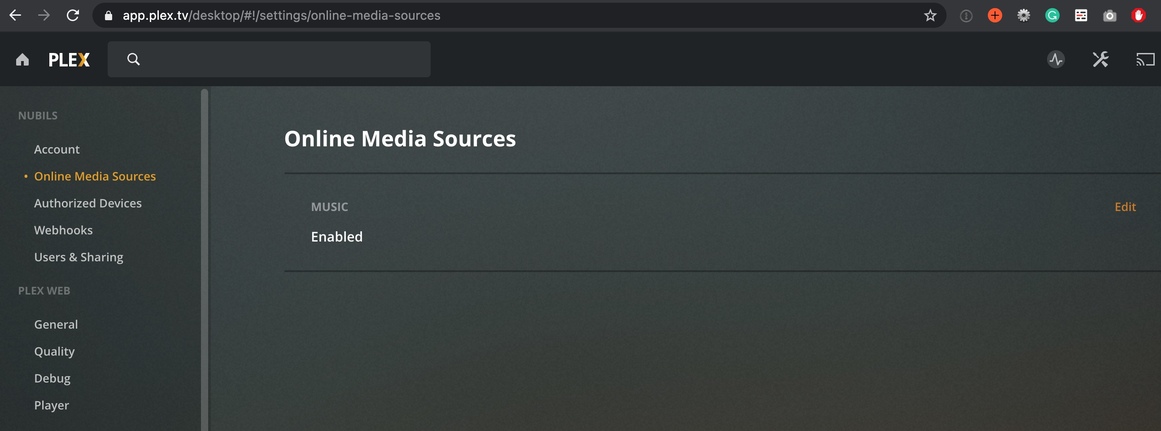The width and height of the screenshot is (1161, 431).
Task: Click the PLEX WEB section header
Action: pyautogui.click(x=44, y=291)
